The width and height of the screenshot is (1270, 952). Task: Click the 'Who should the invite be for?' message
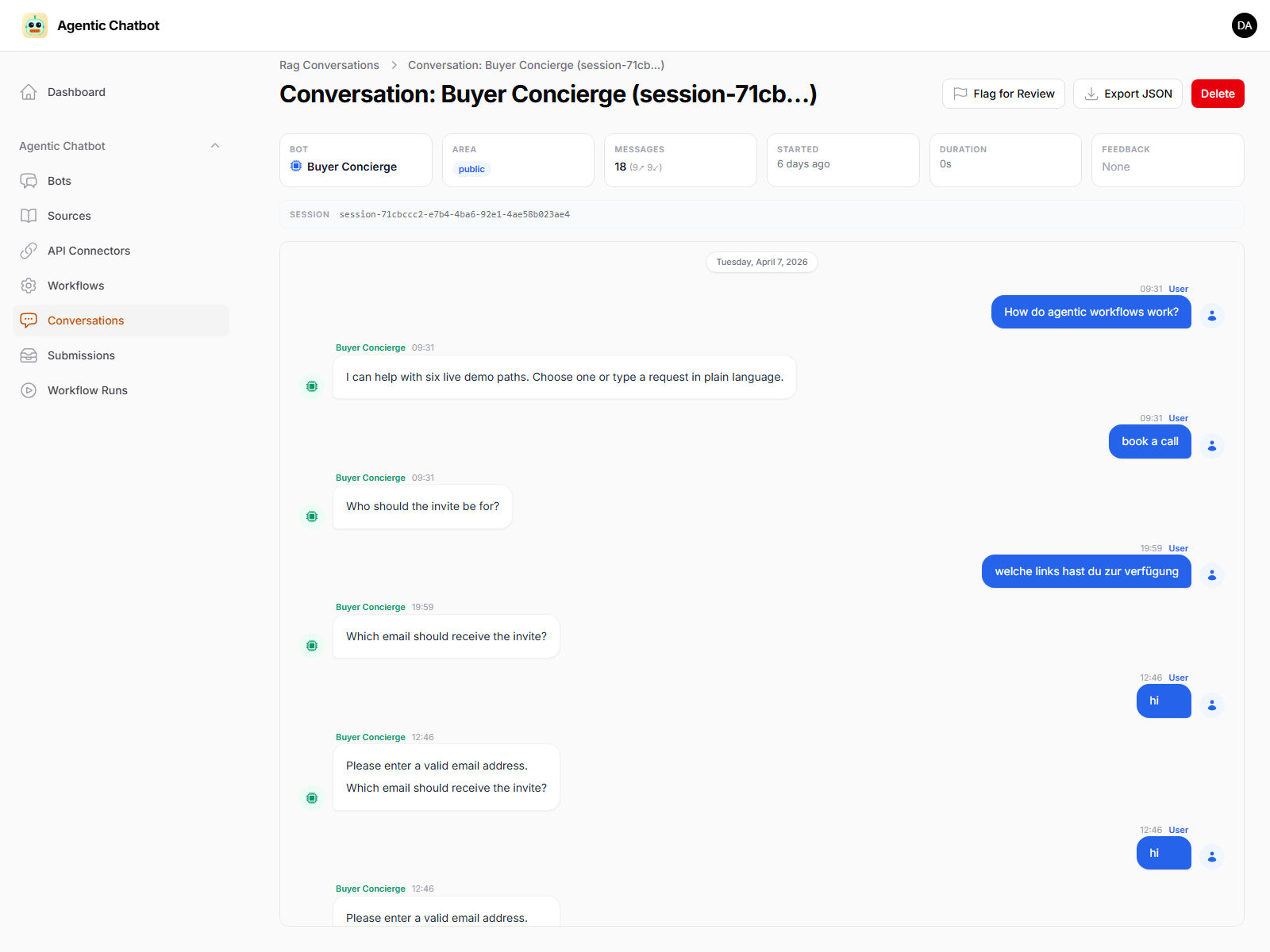coord(423,506)
